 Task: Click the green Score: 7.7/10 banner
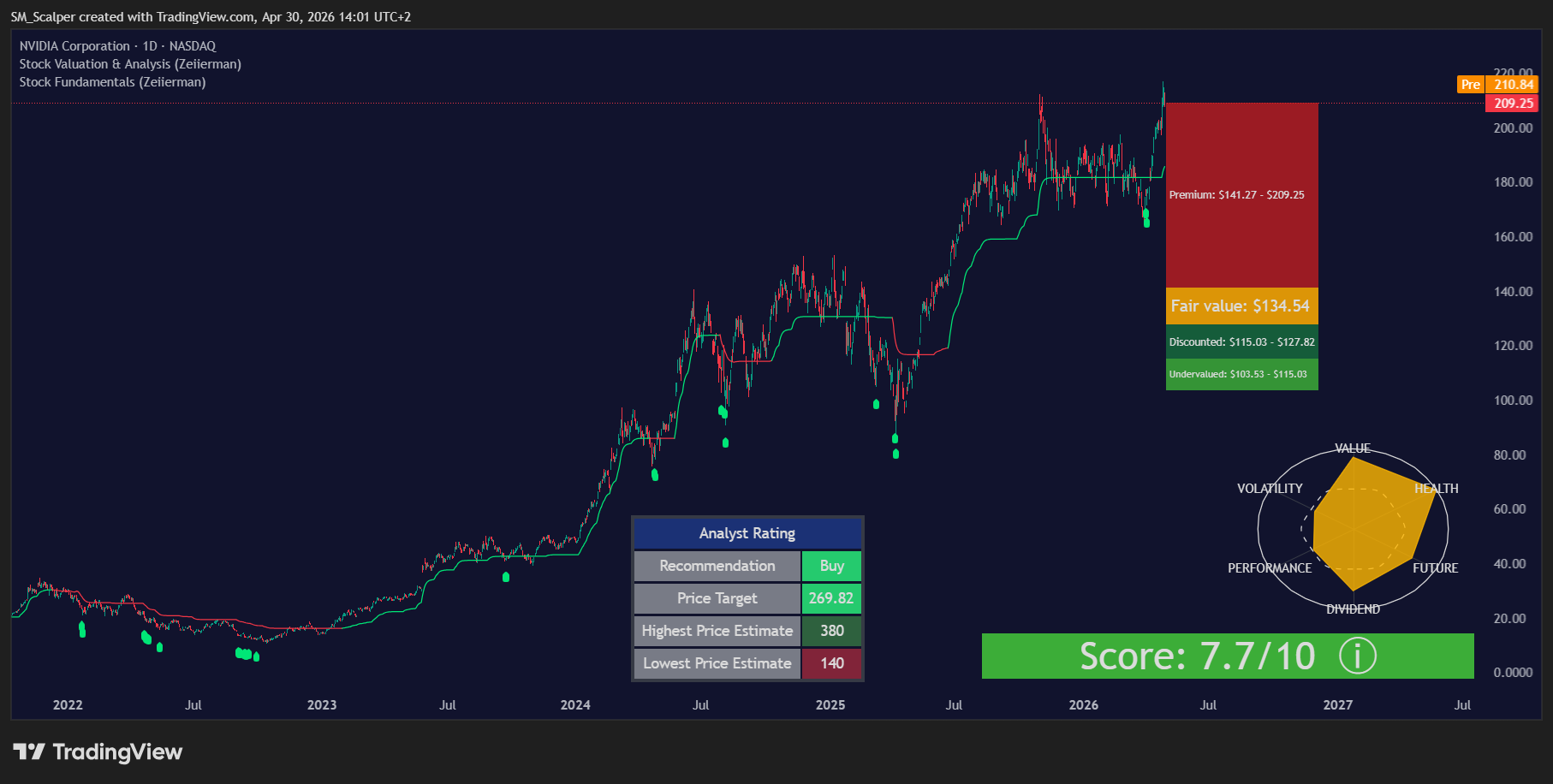1228,656
